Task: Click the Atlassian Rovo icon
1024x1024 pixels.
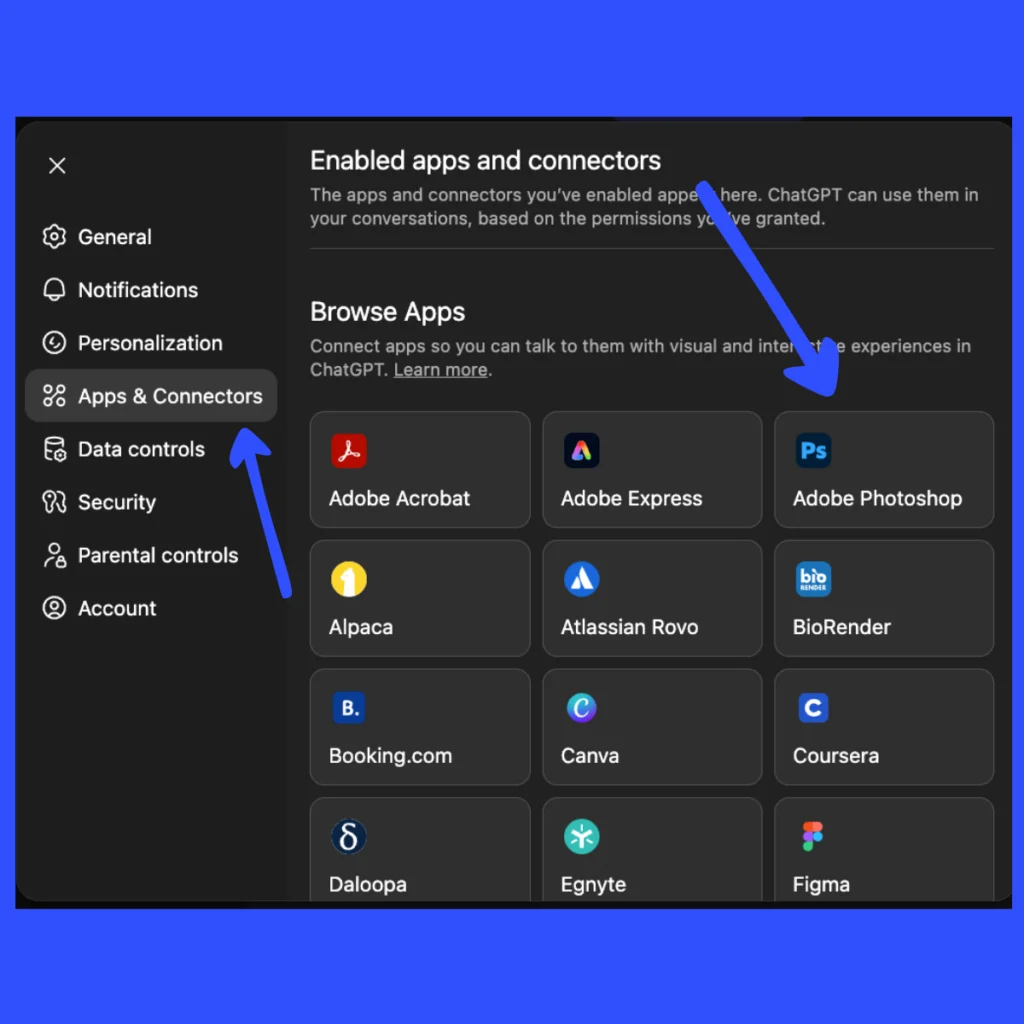Action: click(x=581, y=579)
